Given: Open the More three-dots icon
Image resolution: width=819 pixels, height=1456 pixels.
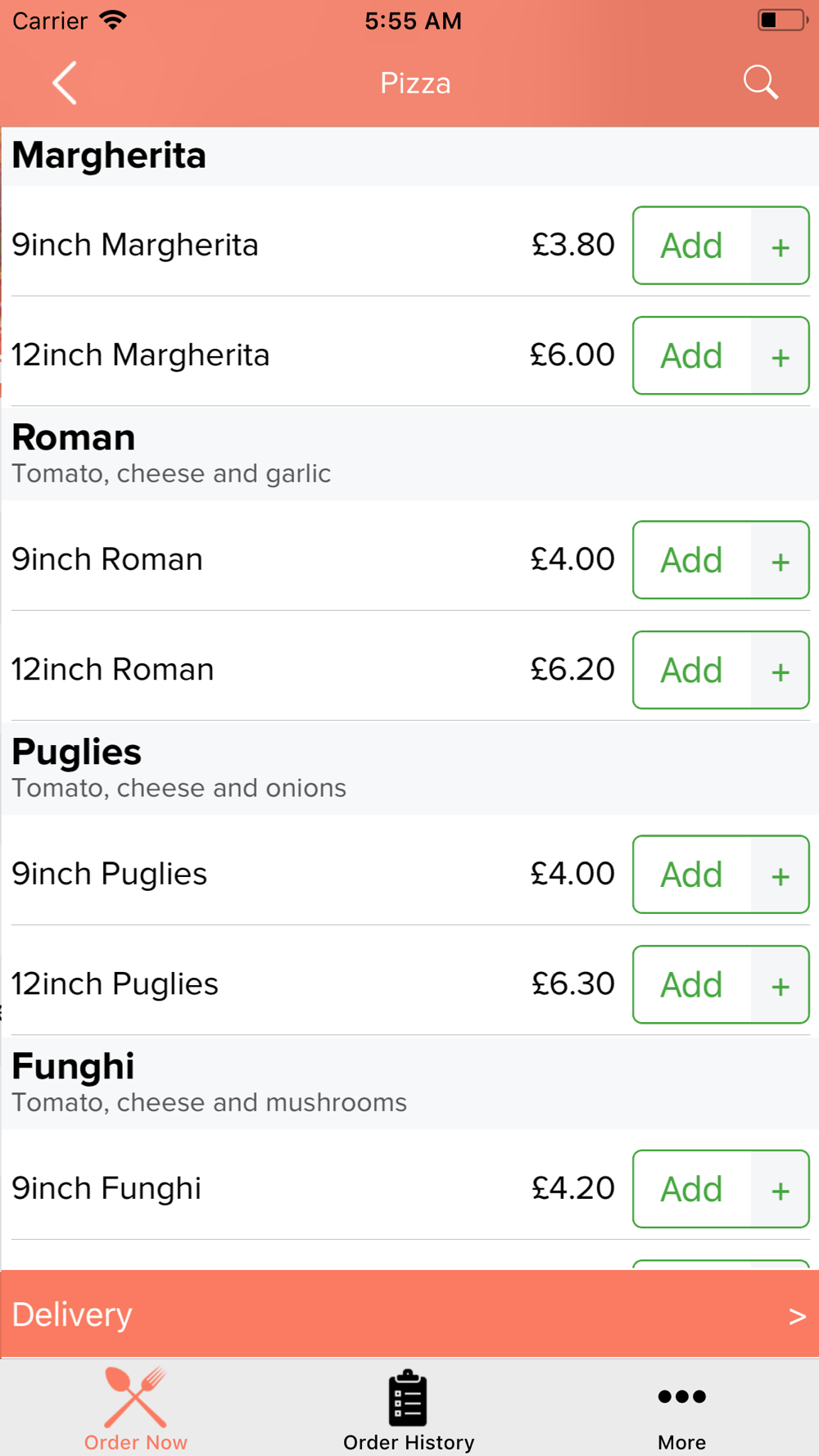Looking at the screenshot, I should pos(681,1396).
